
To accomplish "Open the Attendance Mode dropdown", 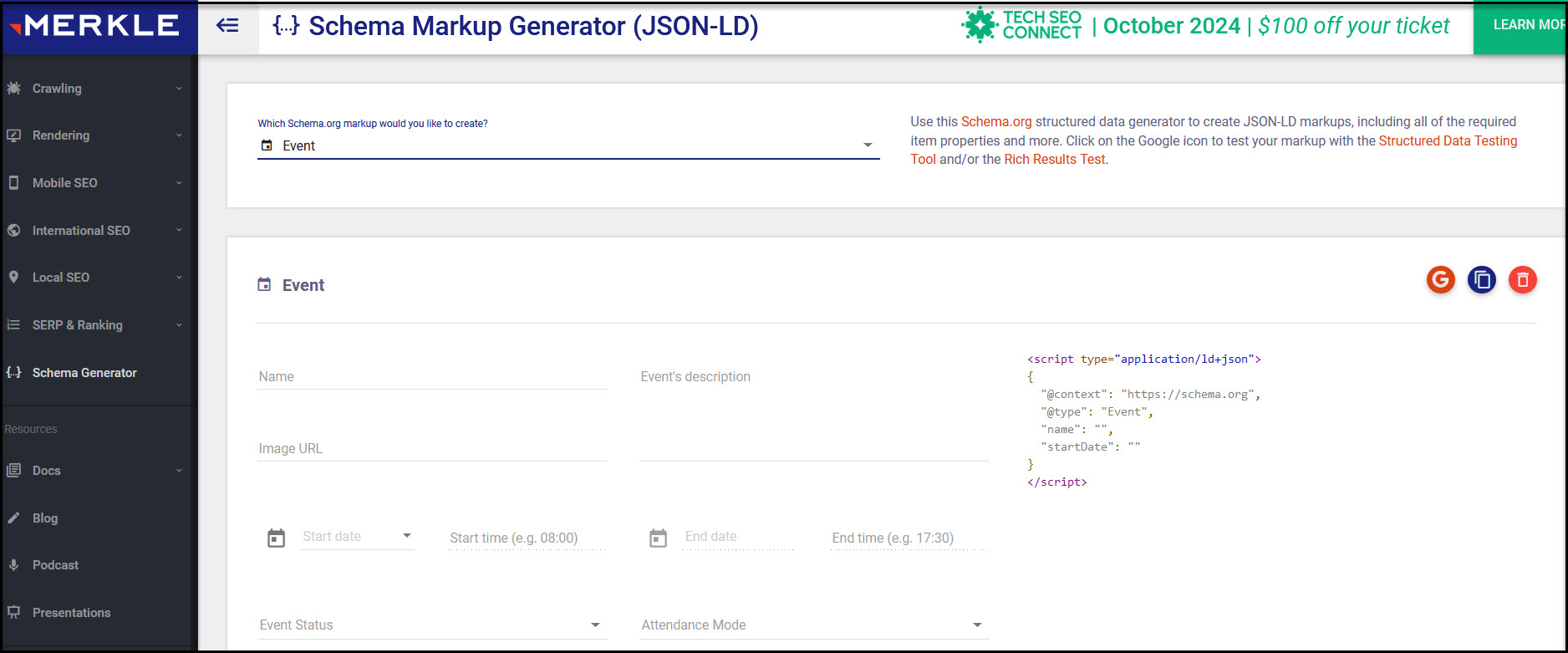I will click(x=814, y=625).
